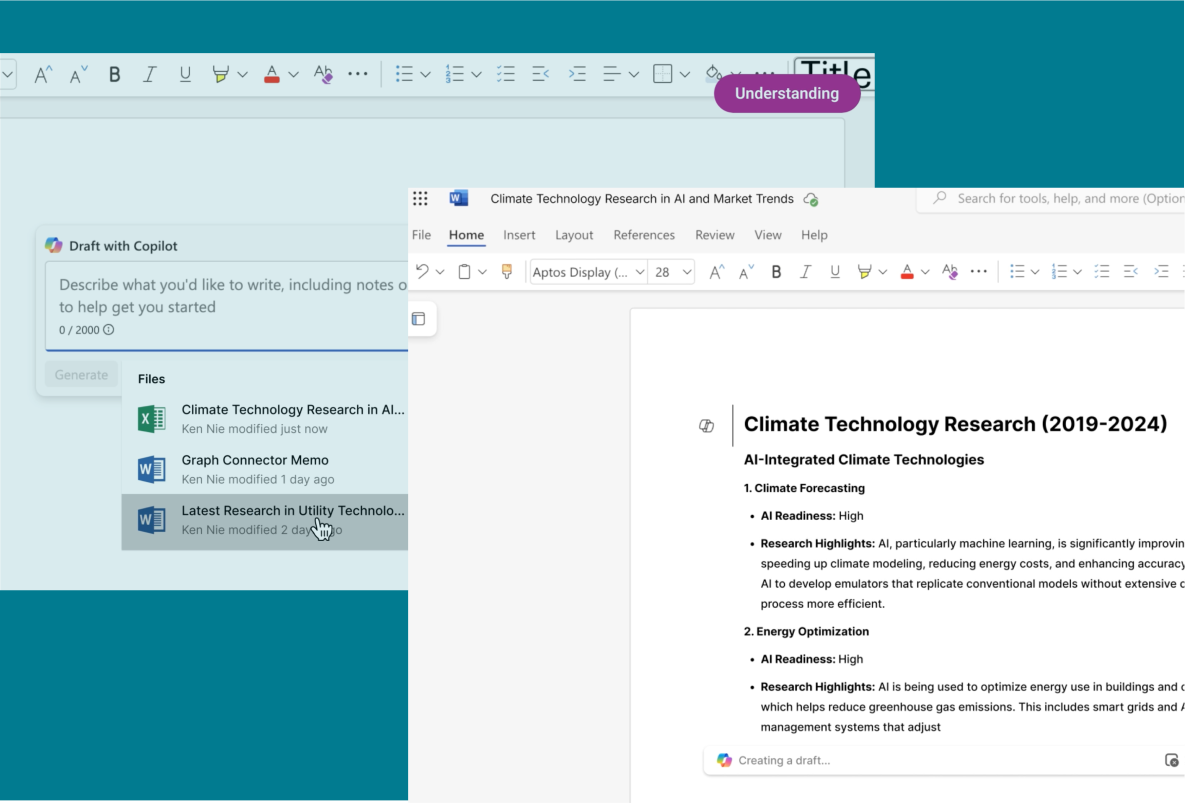
Task: Open the References tab
Action: (644, 235)
